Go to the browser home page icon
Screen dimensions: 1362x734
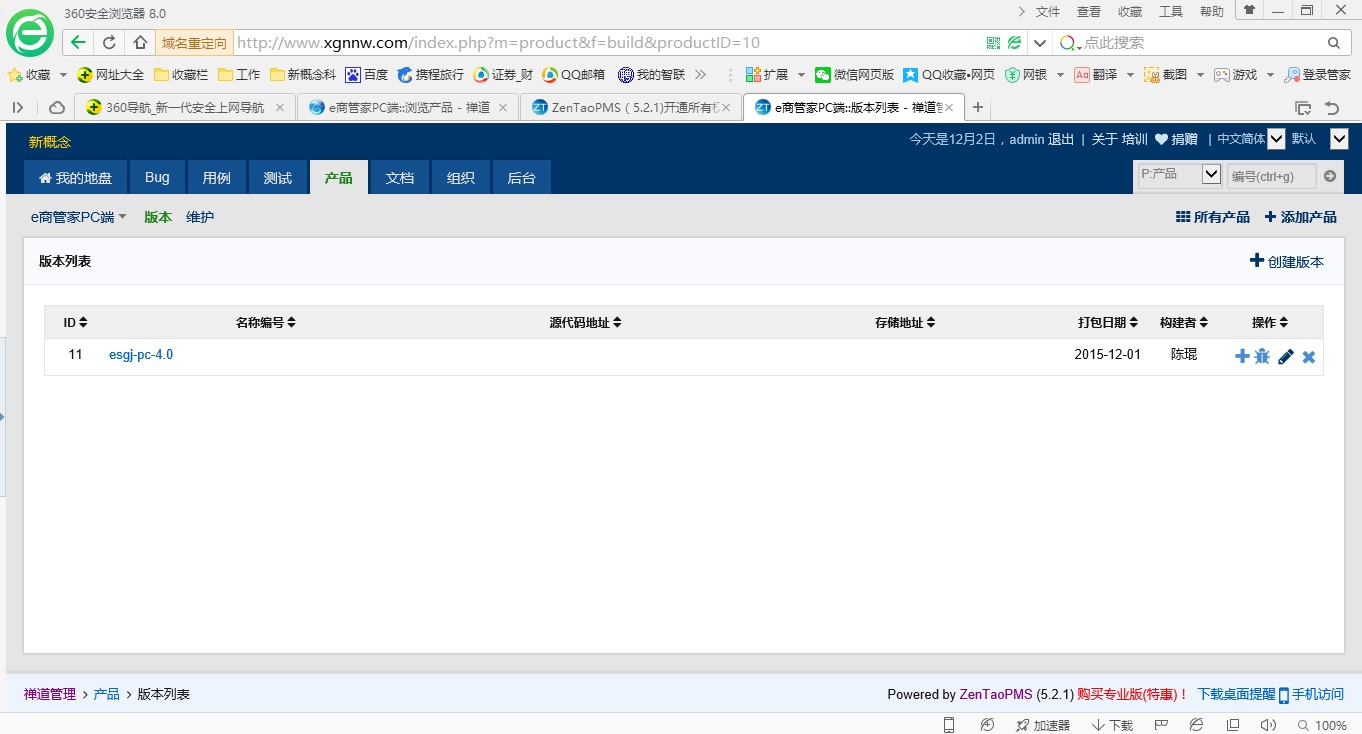point(140,43)
